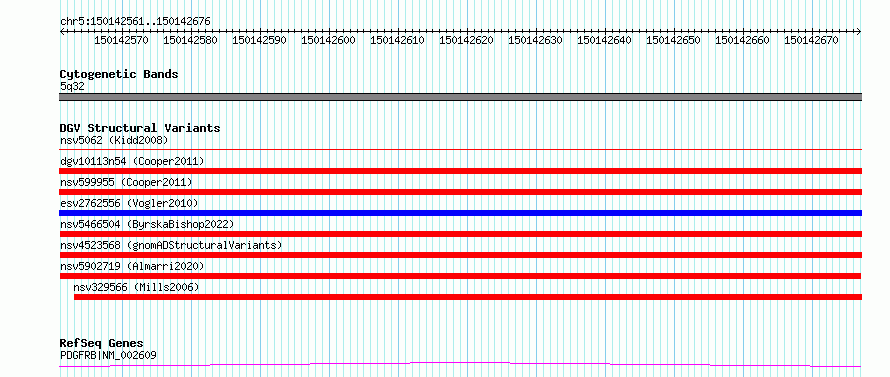Select variant label nsv5902719 (Almarri2020)

(x=132, y=266)
